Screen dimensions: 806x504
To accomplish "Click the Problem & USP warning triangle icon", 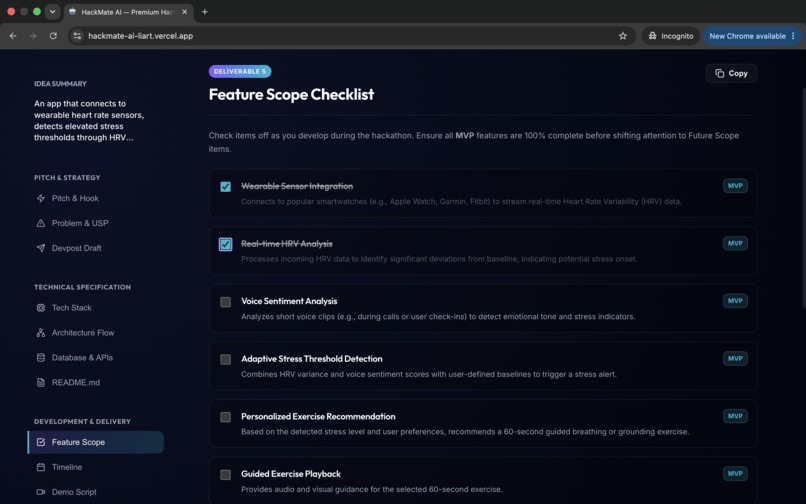I will pos(41,223).
